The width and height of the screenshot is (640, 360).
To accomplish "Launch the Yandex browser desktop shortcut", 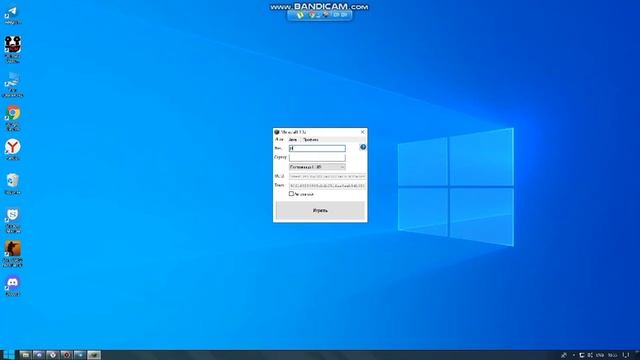I will point(13,149).
